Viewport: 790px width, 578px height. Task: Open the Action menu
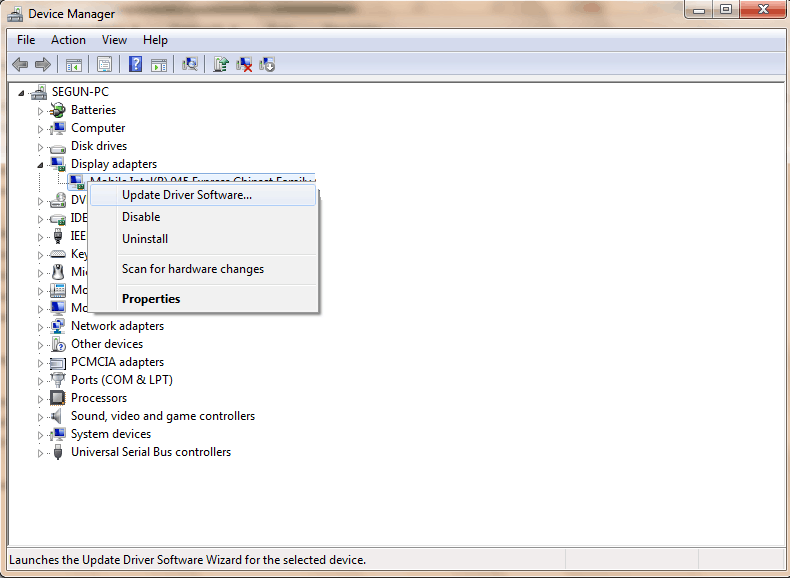68,40
